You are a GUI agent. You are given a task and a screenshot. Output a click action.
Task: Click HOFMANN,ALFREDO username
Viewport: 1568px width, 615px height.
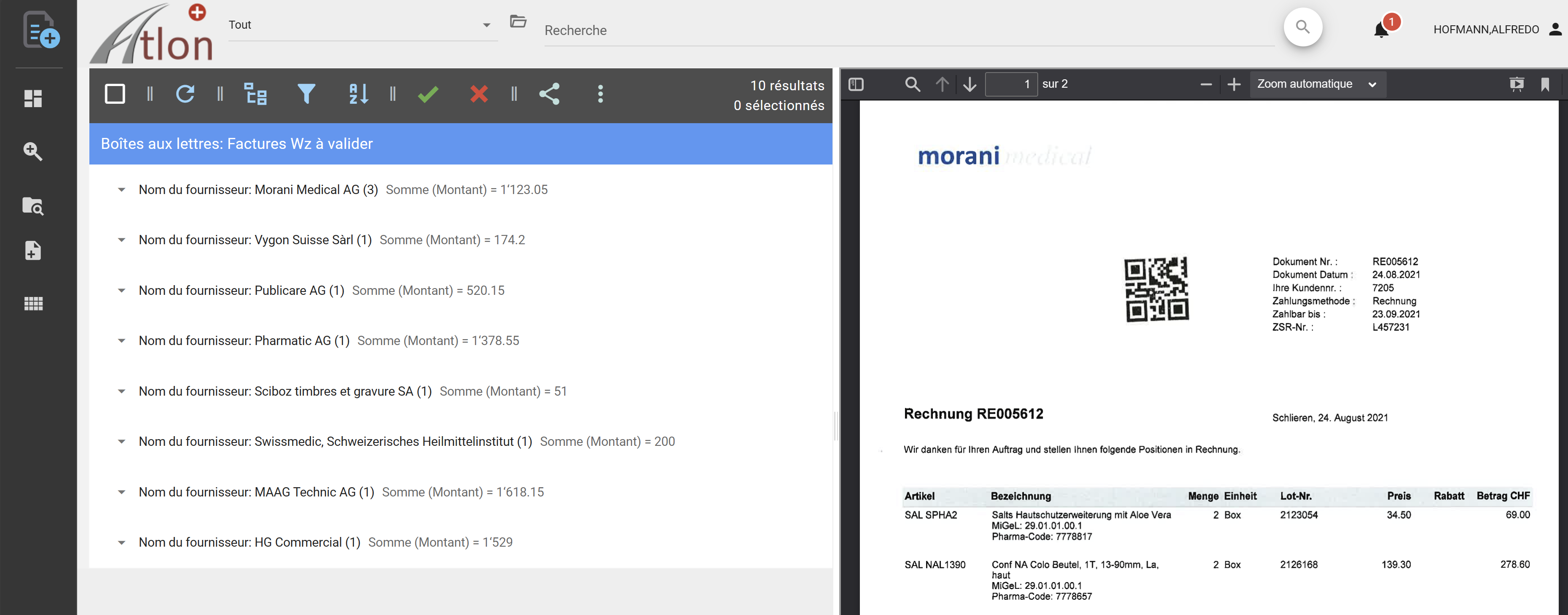point(1486,29)
